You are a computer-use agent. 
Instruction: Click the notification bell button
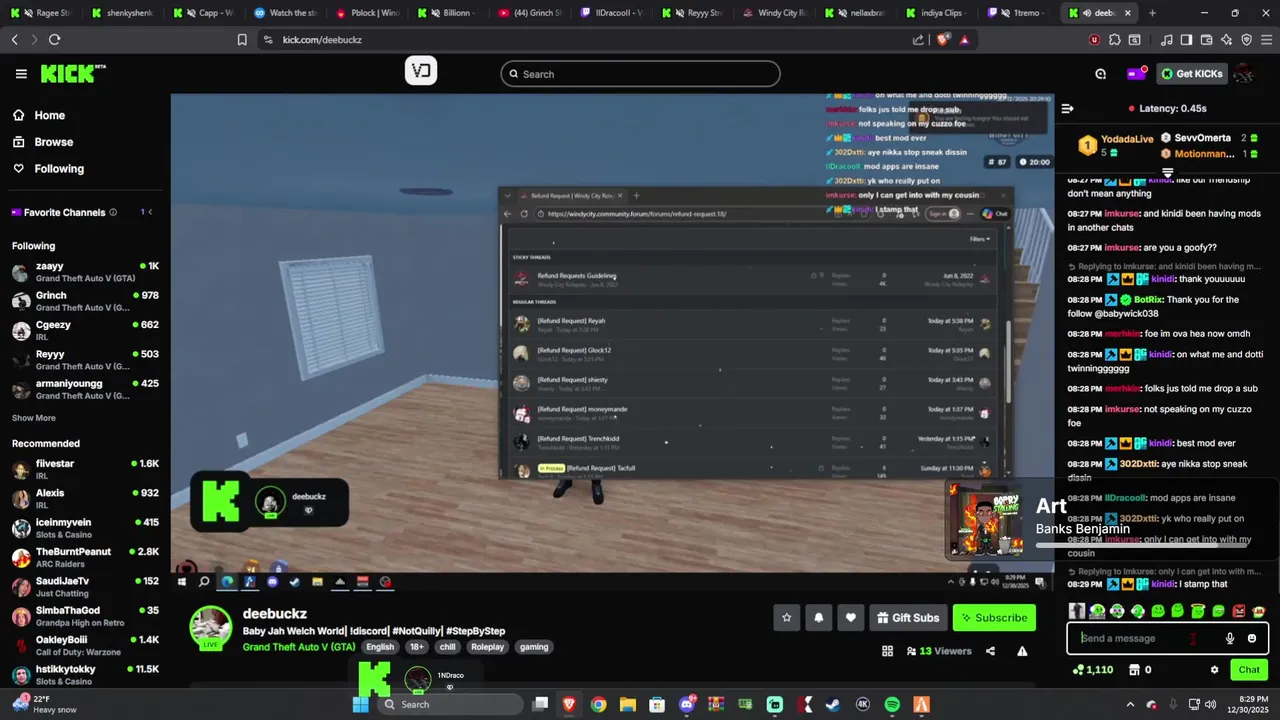tap(818, 618)
